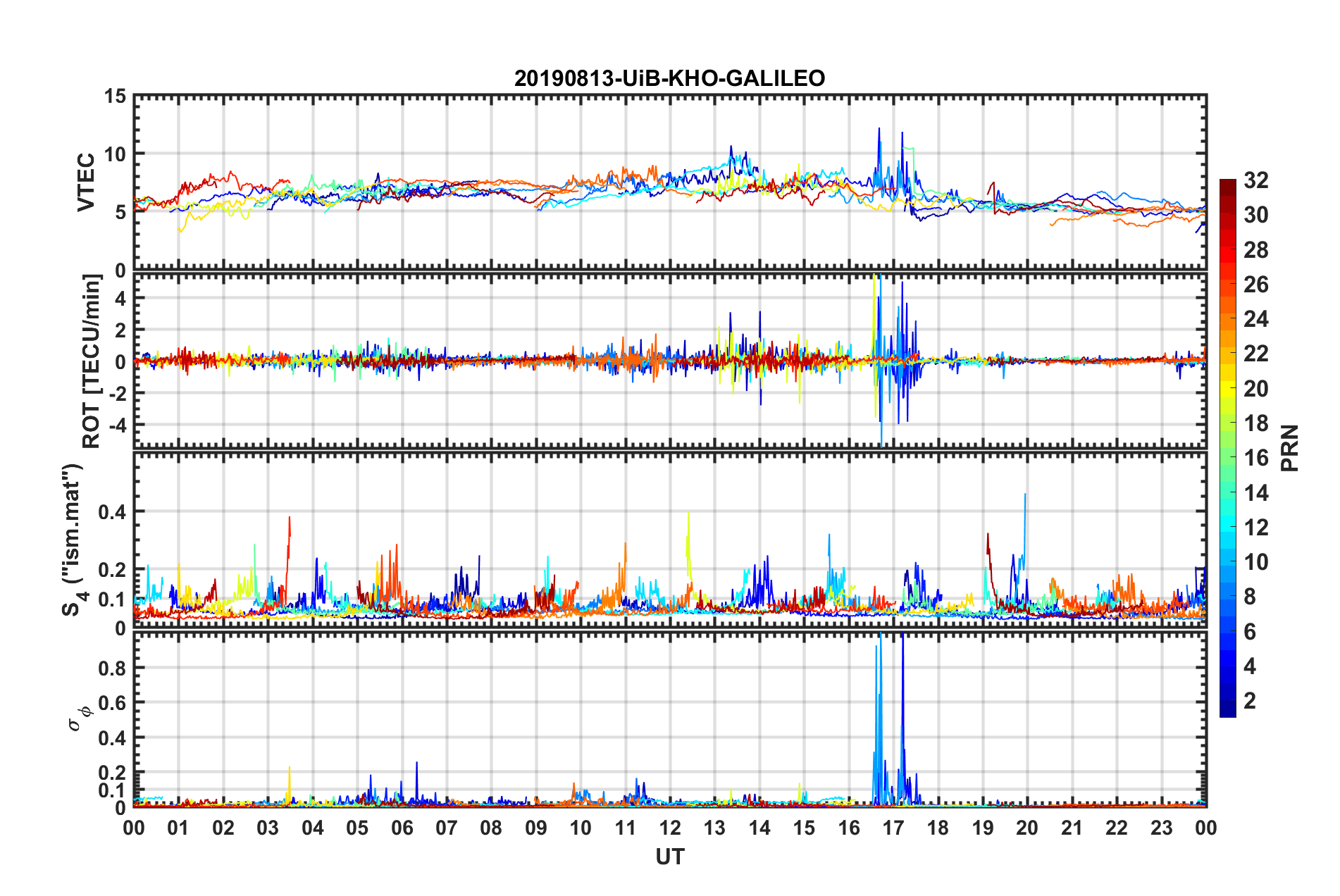Click ROT axis tick -2
The image size is (1340, 896).
(117, 393)
